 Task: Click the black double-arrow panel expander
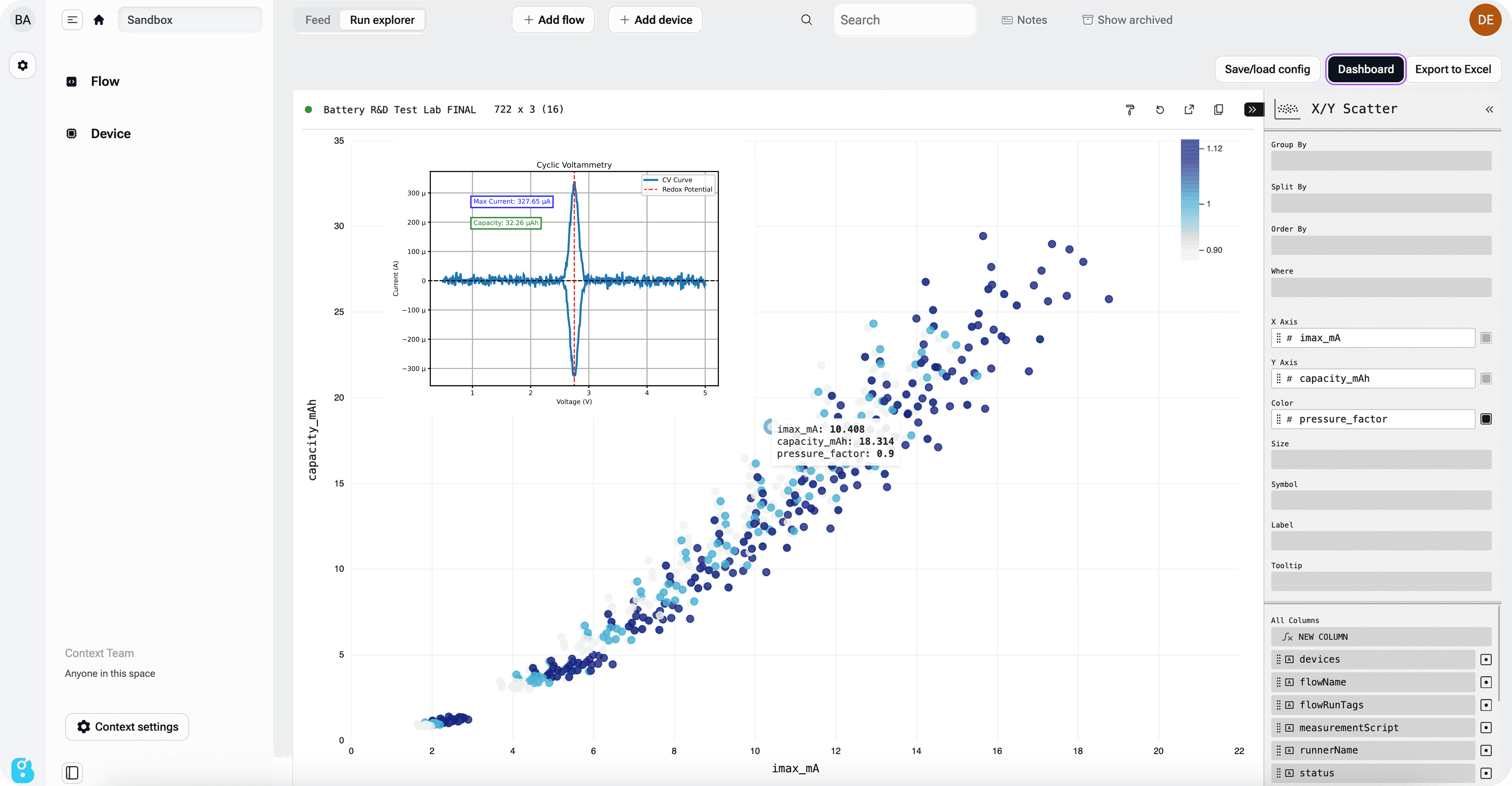tap(1253, 110)
